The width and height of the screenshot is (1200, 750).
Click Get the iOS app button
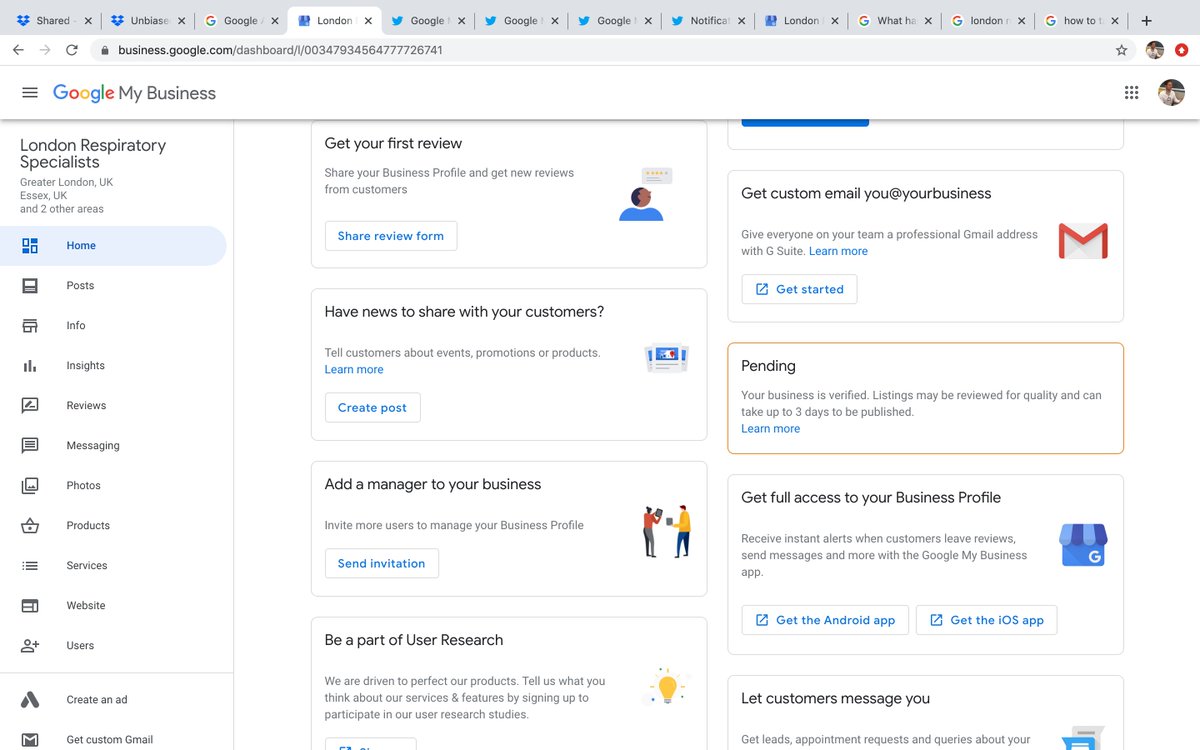tap(986, 620)
